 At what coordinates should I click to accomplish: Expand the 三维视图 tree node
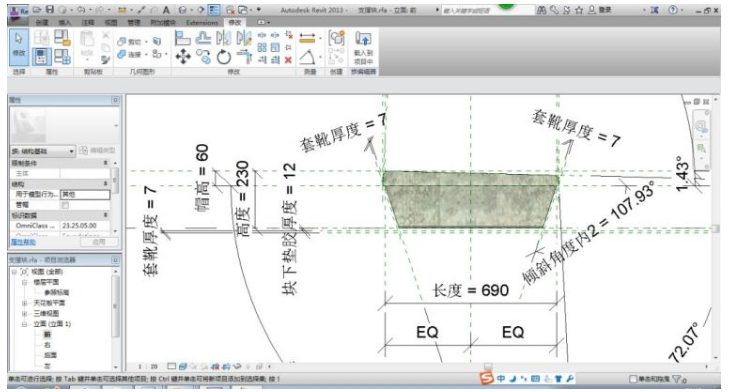25,313
